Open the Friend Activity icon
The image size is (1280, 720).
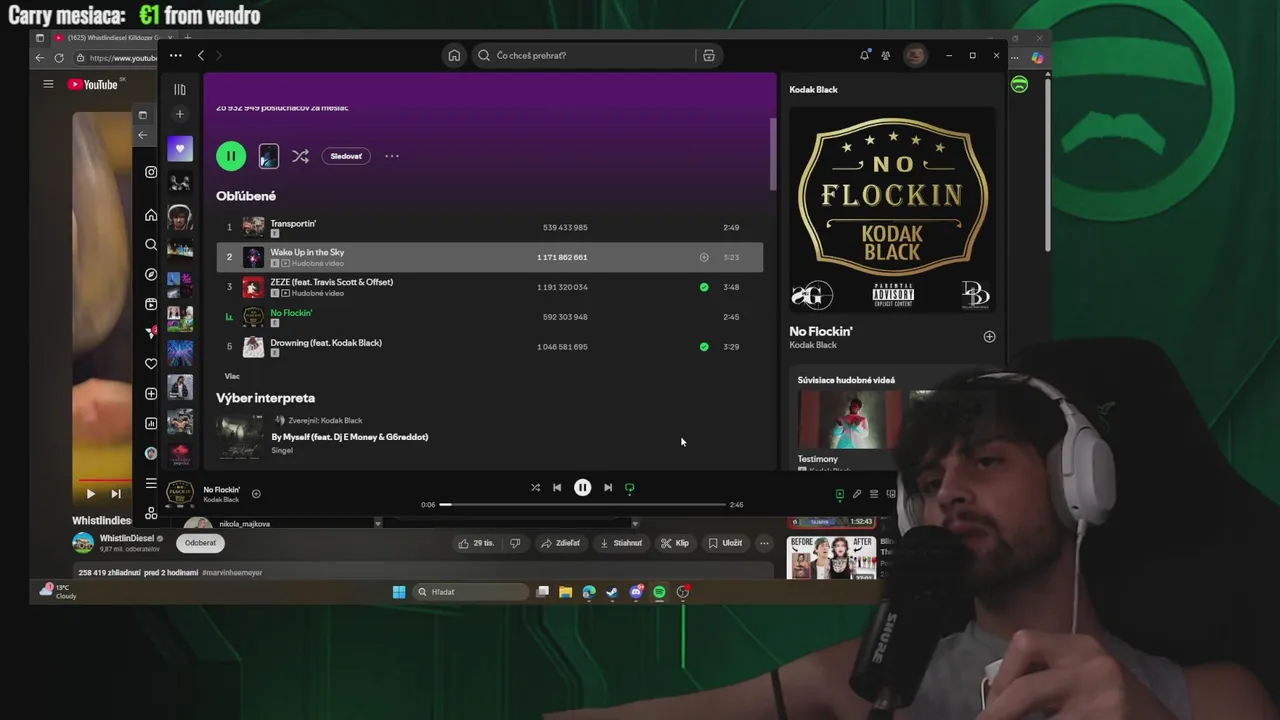tap(886, 55)
